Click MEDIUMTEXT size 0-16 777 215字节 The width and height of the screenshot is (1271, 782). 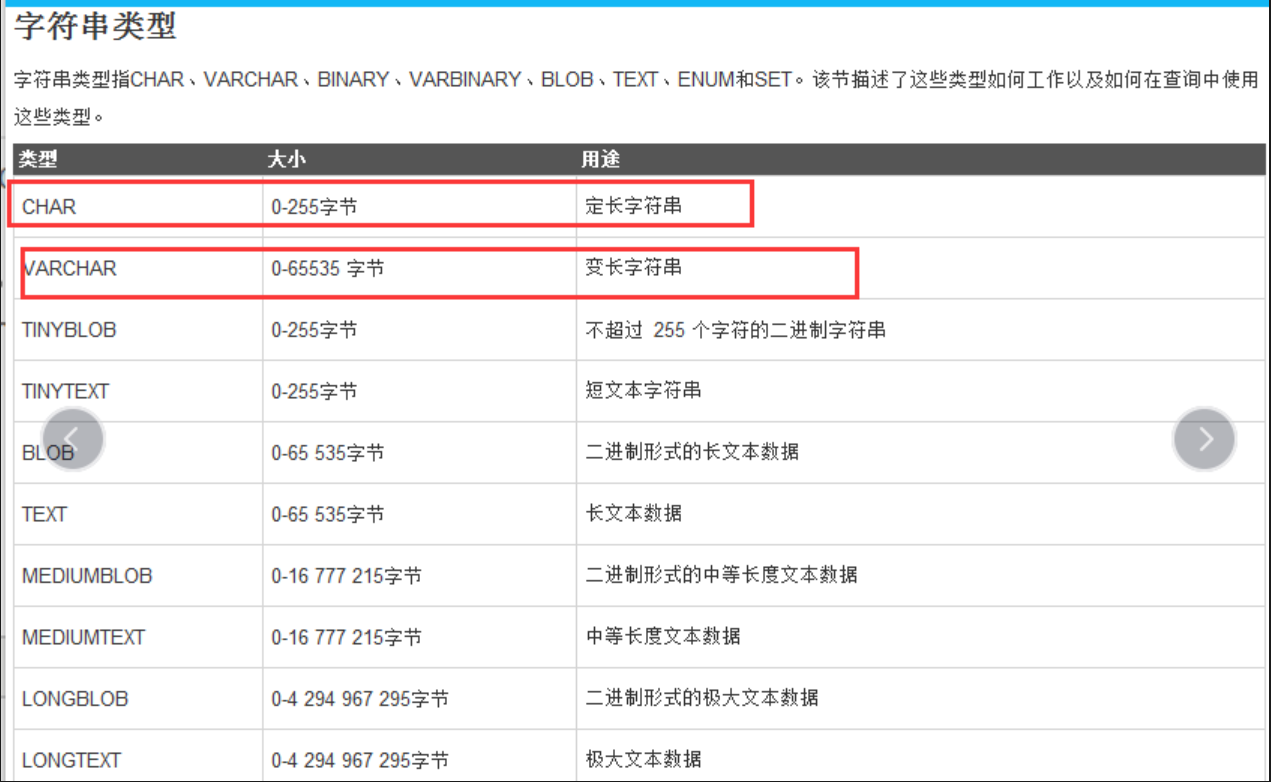420,636
